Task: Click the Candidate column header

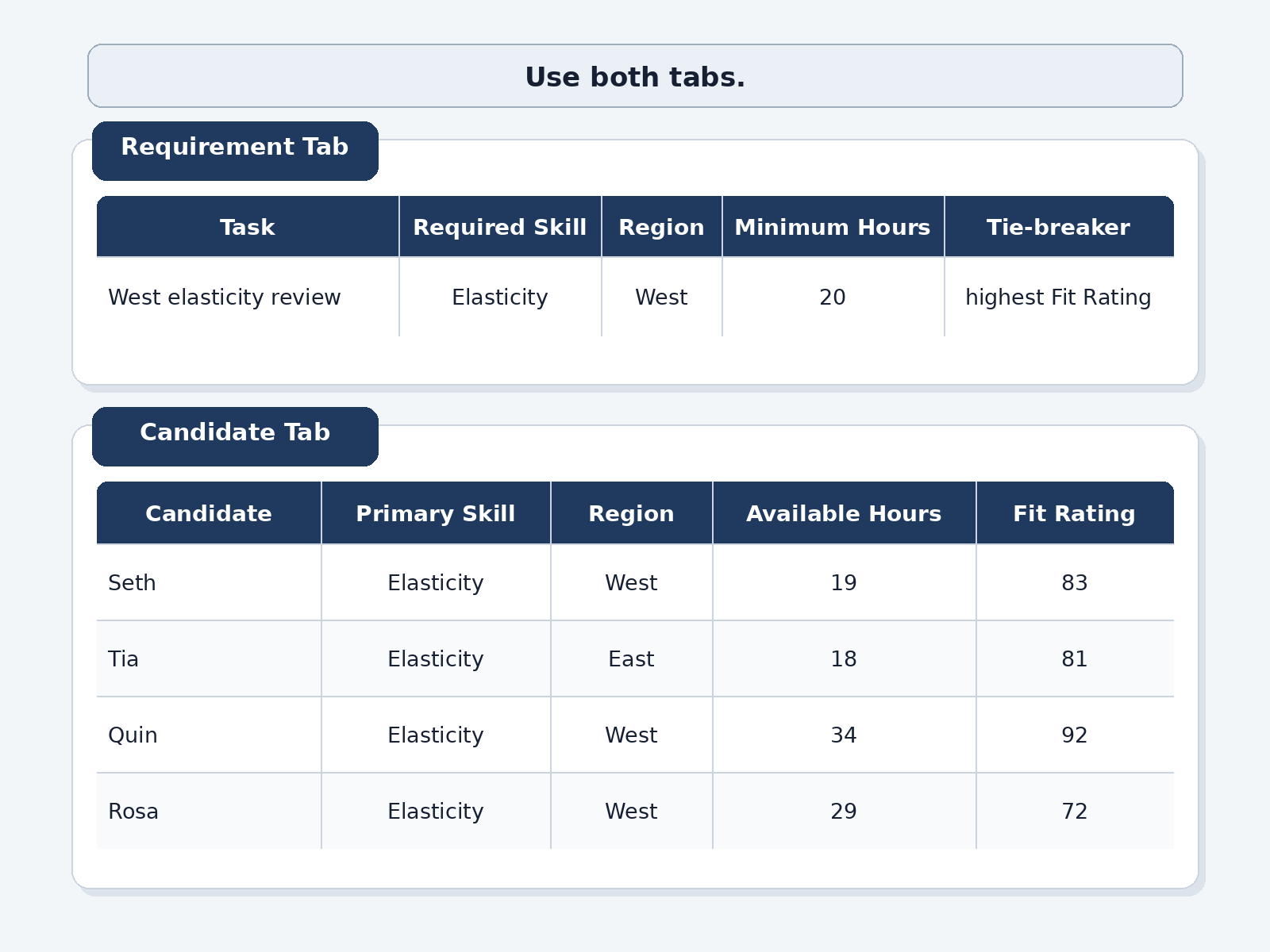Action: (x=209, y=513)
